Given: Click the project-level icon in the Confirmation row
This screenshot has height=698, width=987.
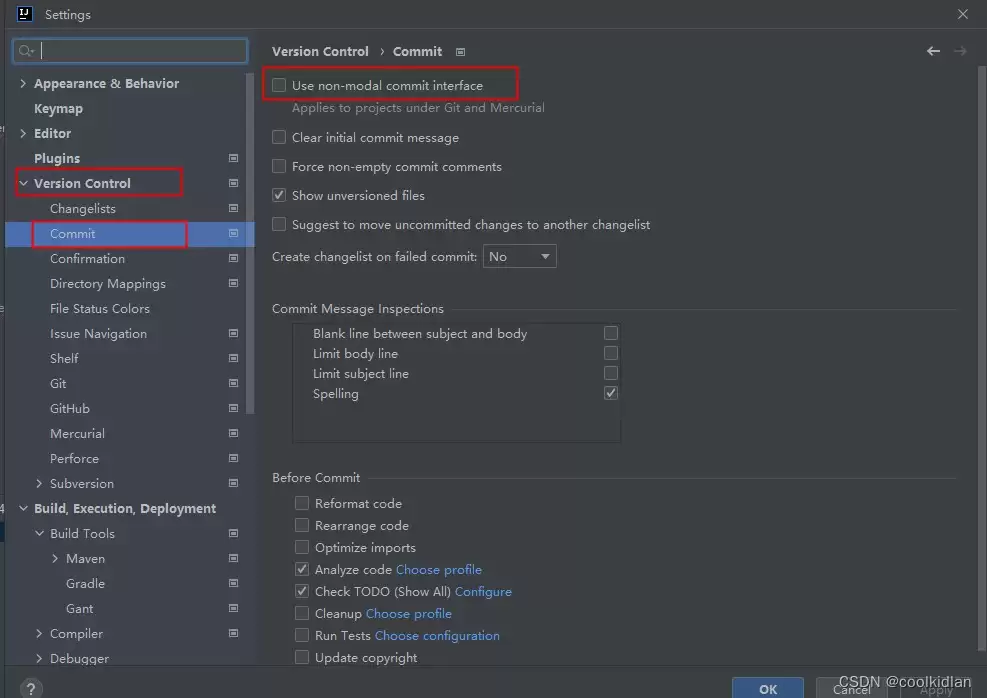Looking at the screenshot, I should point(233,258).
